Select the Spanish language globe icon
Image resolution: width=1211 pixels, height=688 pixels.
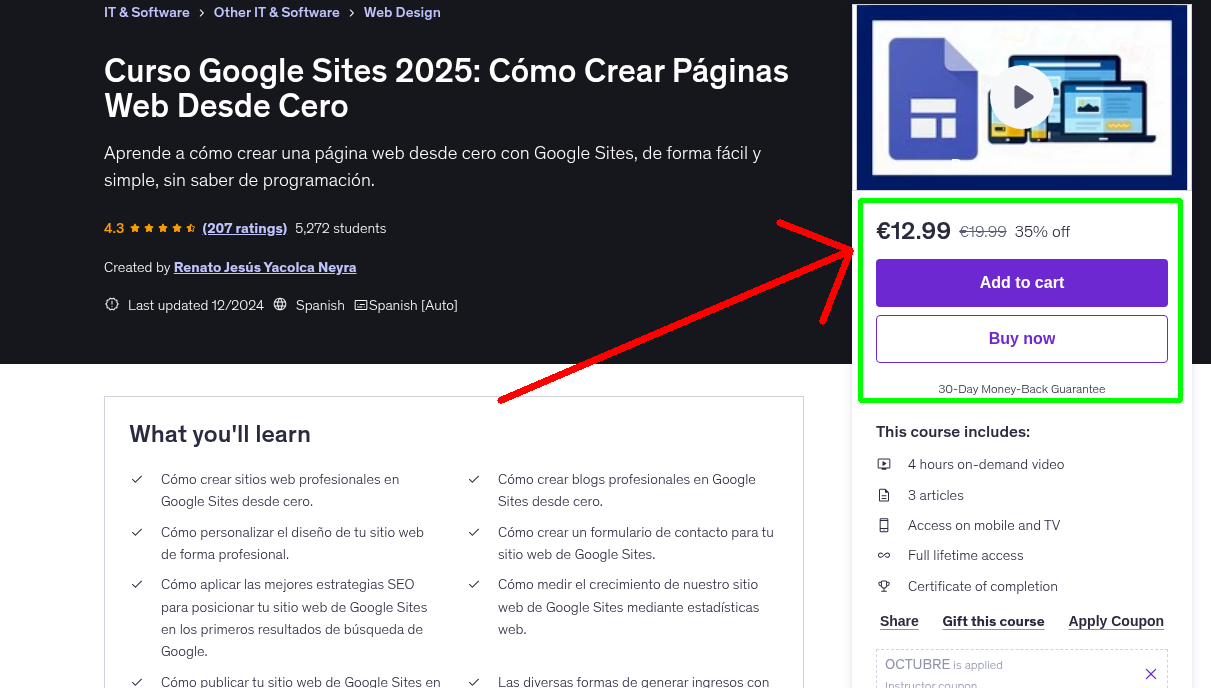[279, 304]
